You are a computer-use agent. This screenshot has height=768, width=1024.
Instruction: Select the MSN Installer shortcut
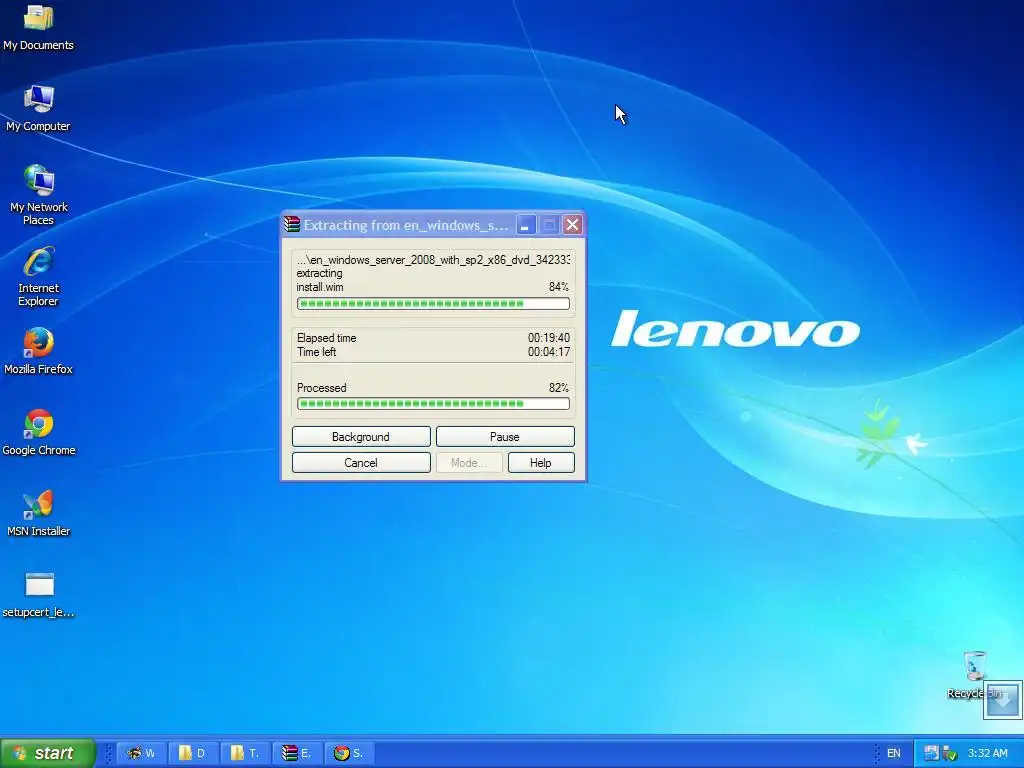[x=39, y=513]
